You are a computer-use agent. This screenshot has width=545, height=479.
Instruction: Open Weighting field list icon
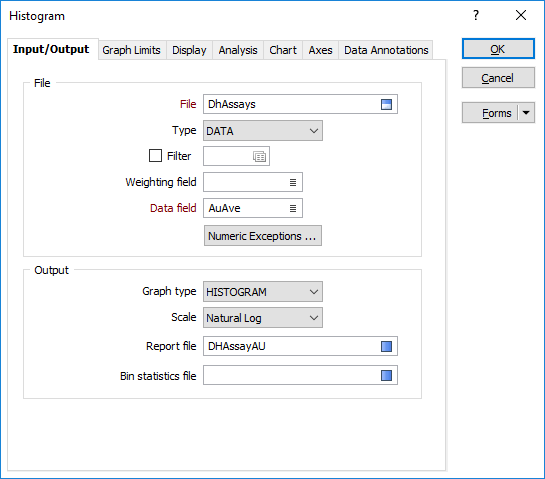pyautogui.click(x=293, y=182)
